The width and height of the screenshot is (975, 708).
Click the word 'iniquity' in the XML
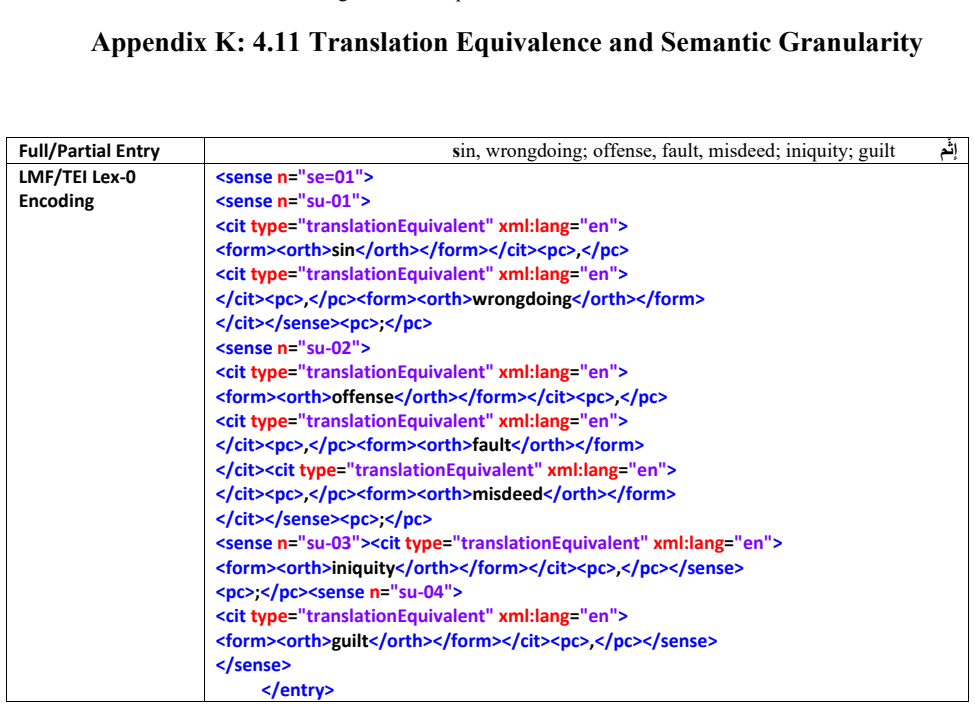coord(363,568)
